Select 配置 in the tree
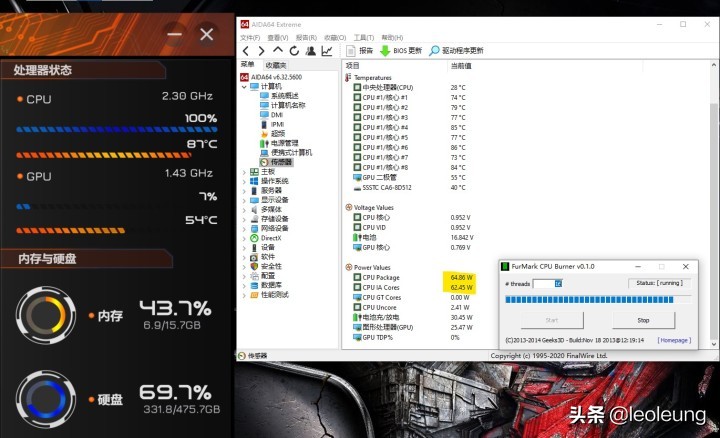720x438 pixels. tap(262, 276)
